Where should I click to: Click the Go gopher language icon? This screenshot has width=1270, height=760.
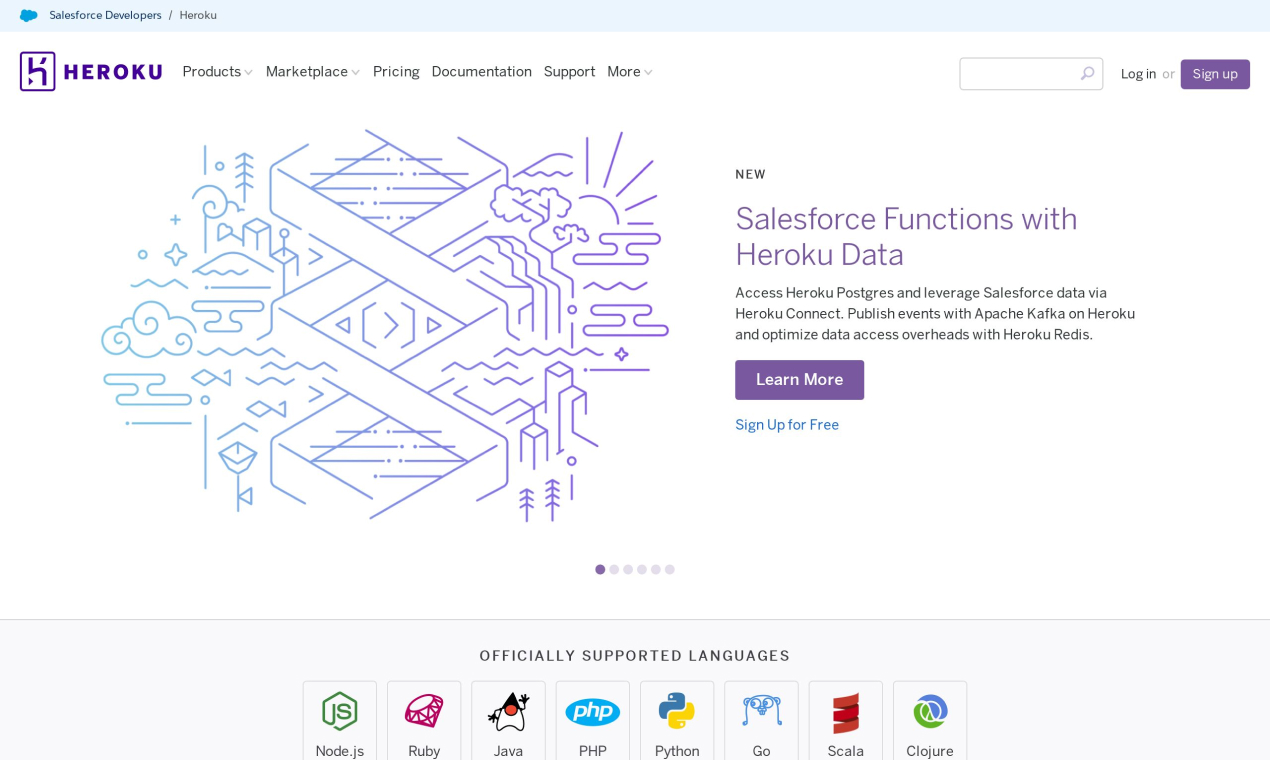tap(761, 712)
